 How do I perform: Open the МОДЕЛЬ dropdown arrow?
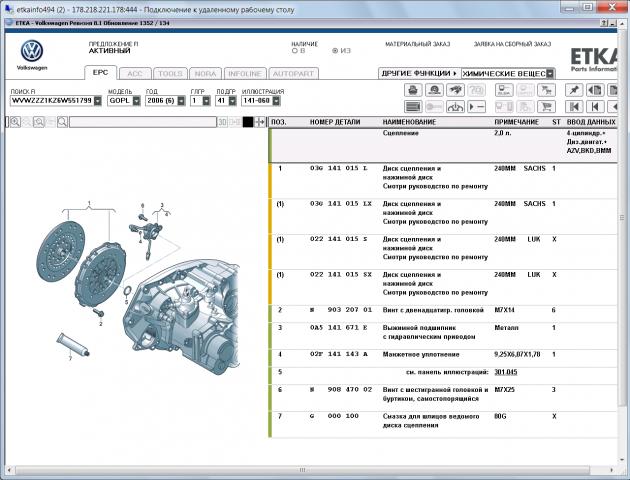pyautogui.click(x=136, y=101)
